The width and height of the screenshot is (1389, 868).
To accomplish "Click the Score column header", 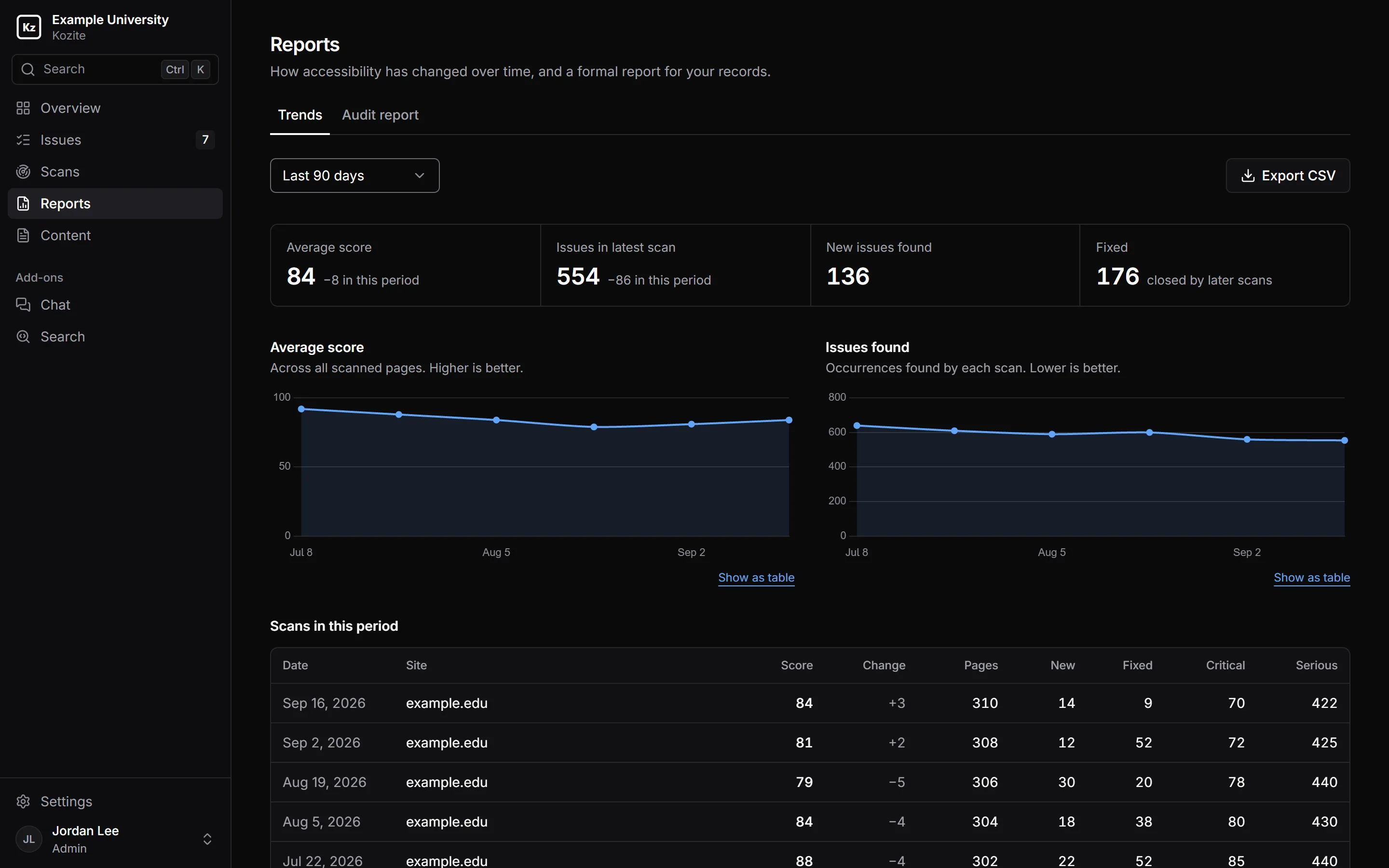I will (x=796, y=665).
